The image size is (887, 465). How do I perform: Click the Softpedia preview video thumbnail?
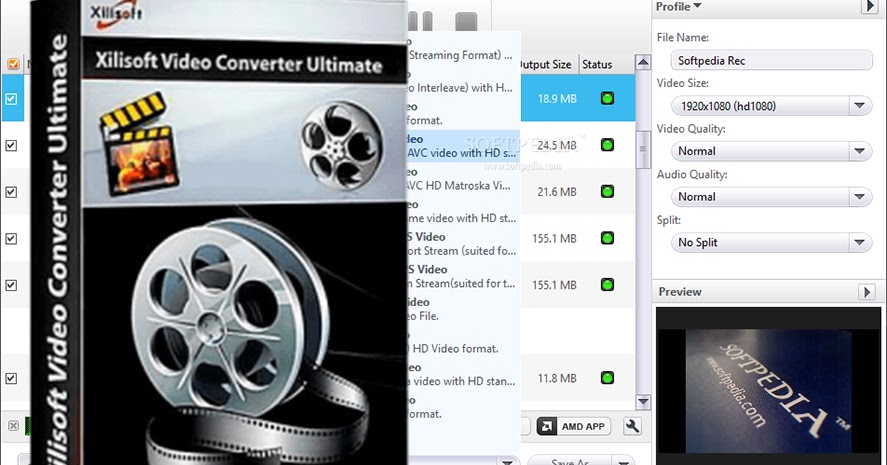click(x=768, y=390)
